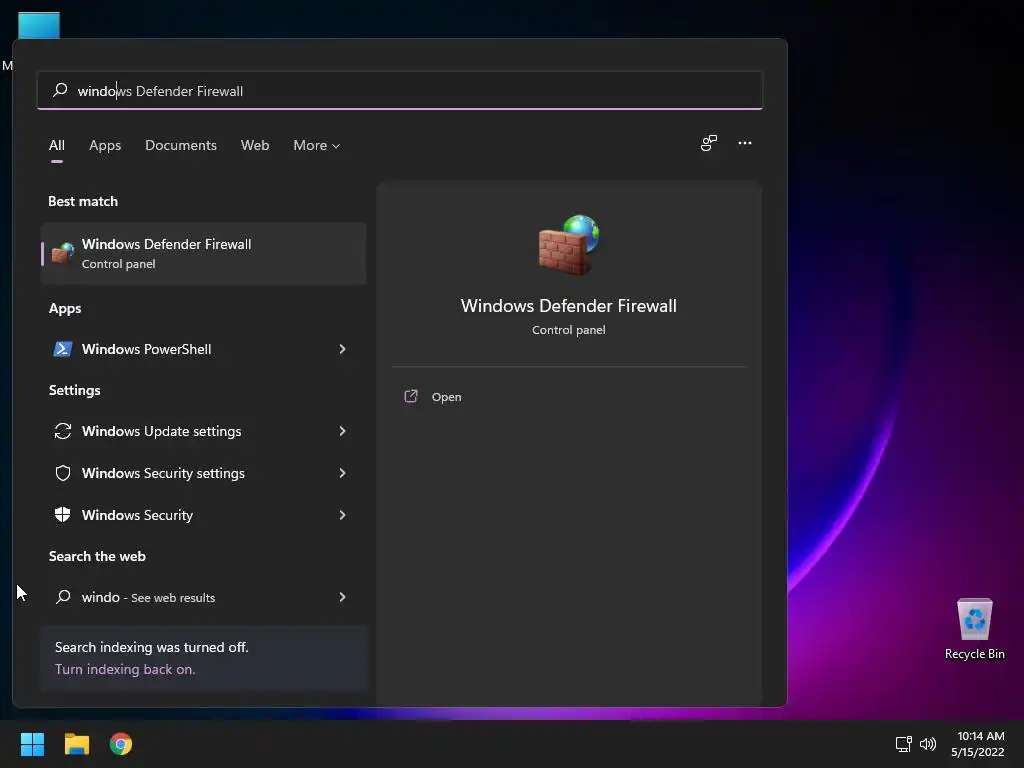Open Windows Defender Firewall best match result
The image size is (1024, 768).
tap(204, 253)
